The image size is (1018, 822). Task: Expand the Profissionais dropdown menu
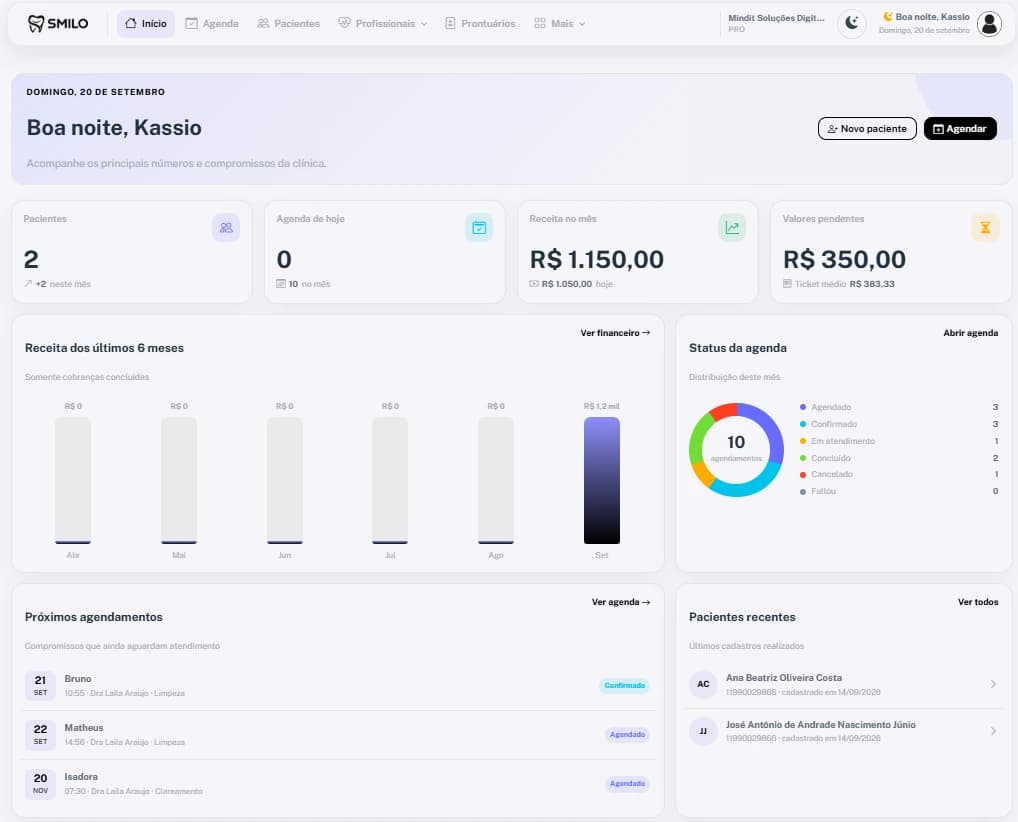(383, 23)
